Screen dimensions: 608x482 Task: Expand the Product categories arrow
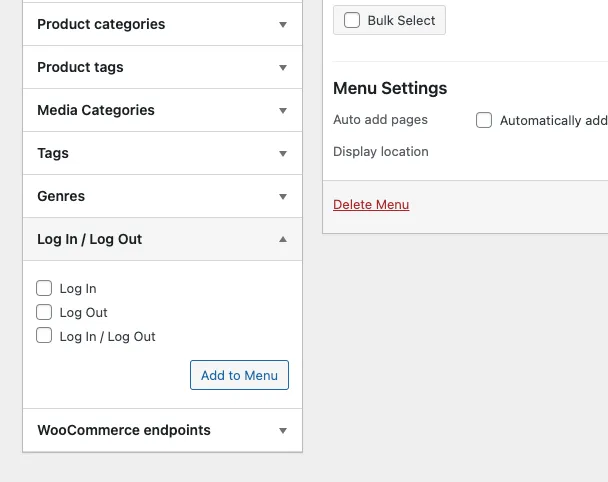283,25
